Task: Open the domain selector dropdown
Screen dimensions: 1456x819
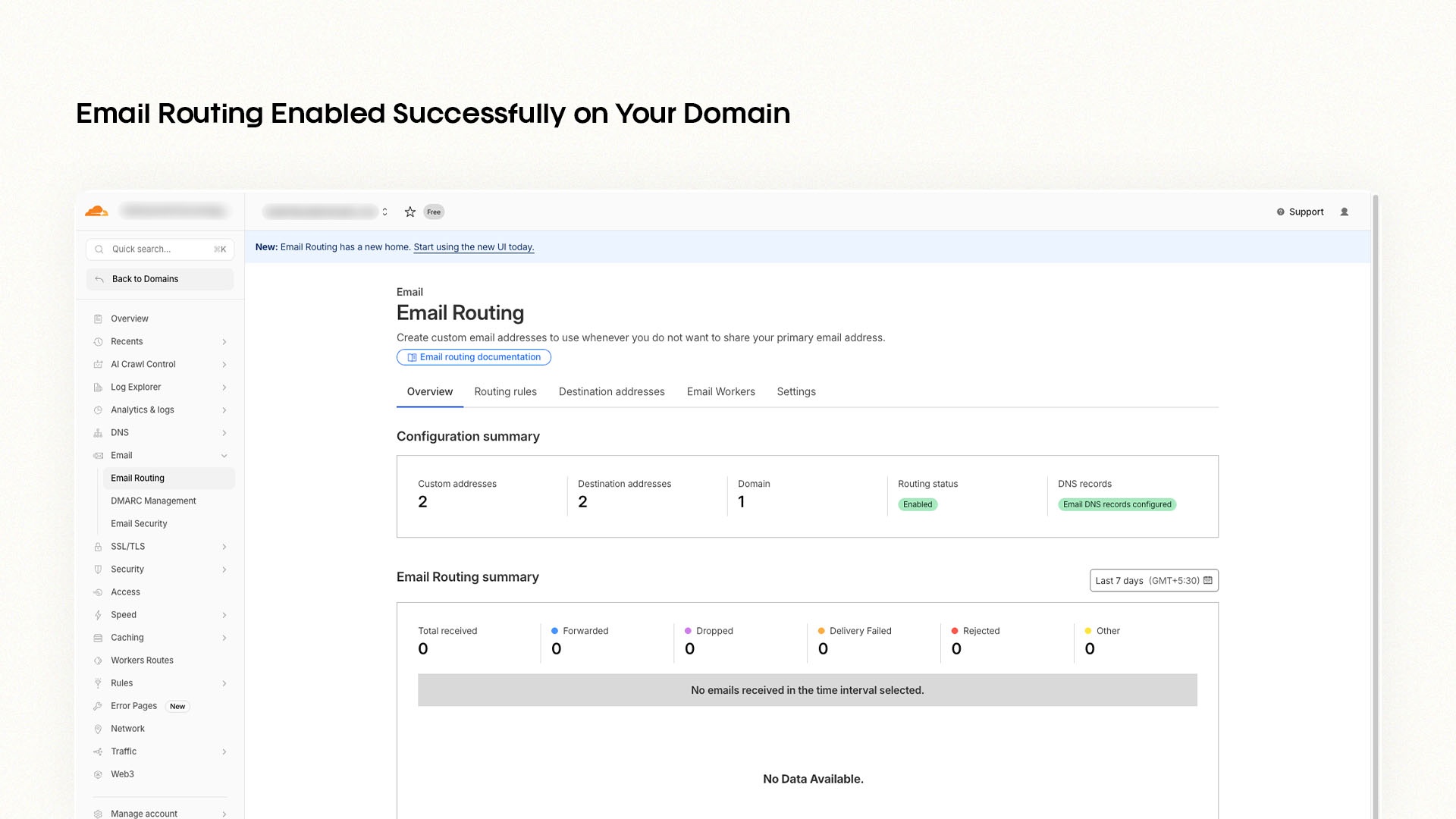Action: pyautogui.click(x=384, y=212)
